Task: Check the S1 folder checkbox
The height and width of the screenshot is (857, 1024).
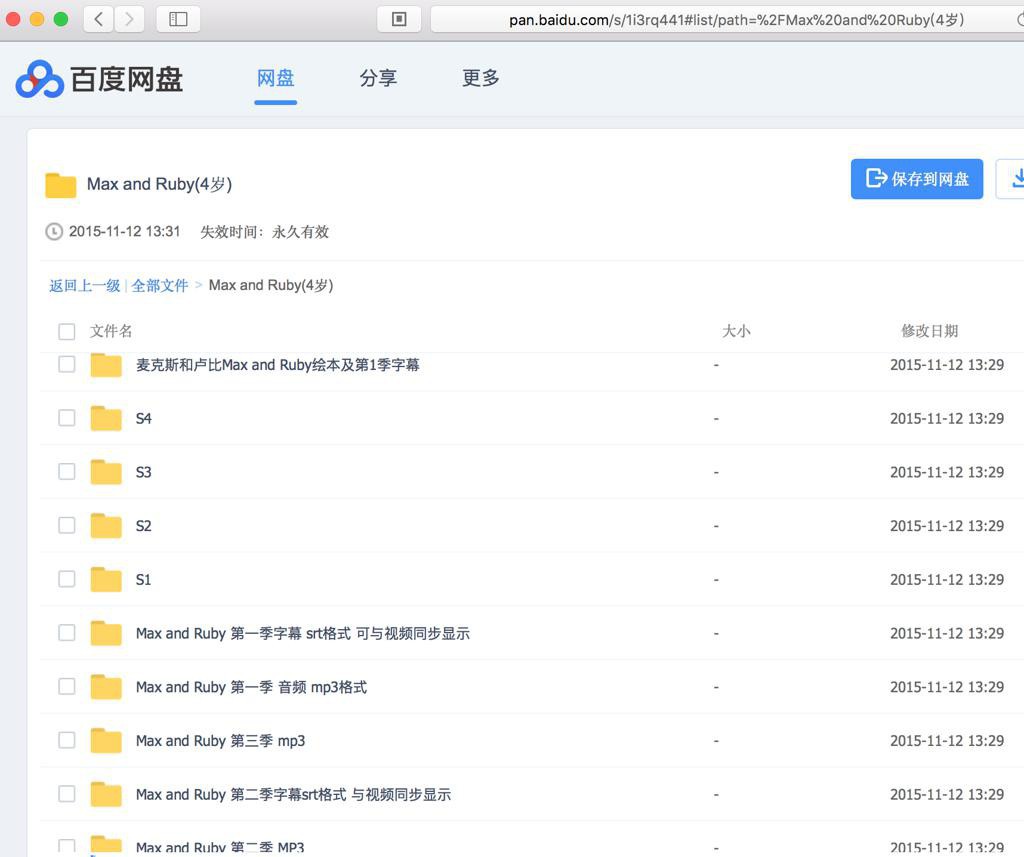Action: (x=67, y=579)
